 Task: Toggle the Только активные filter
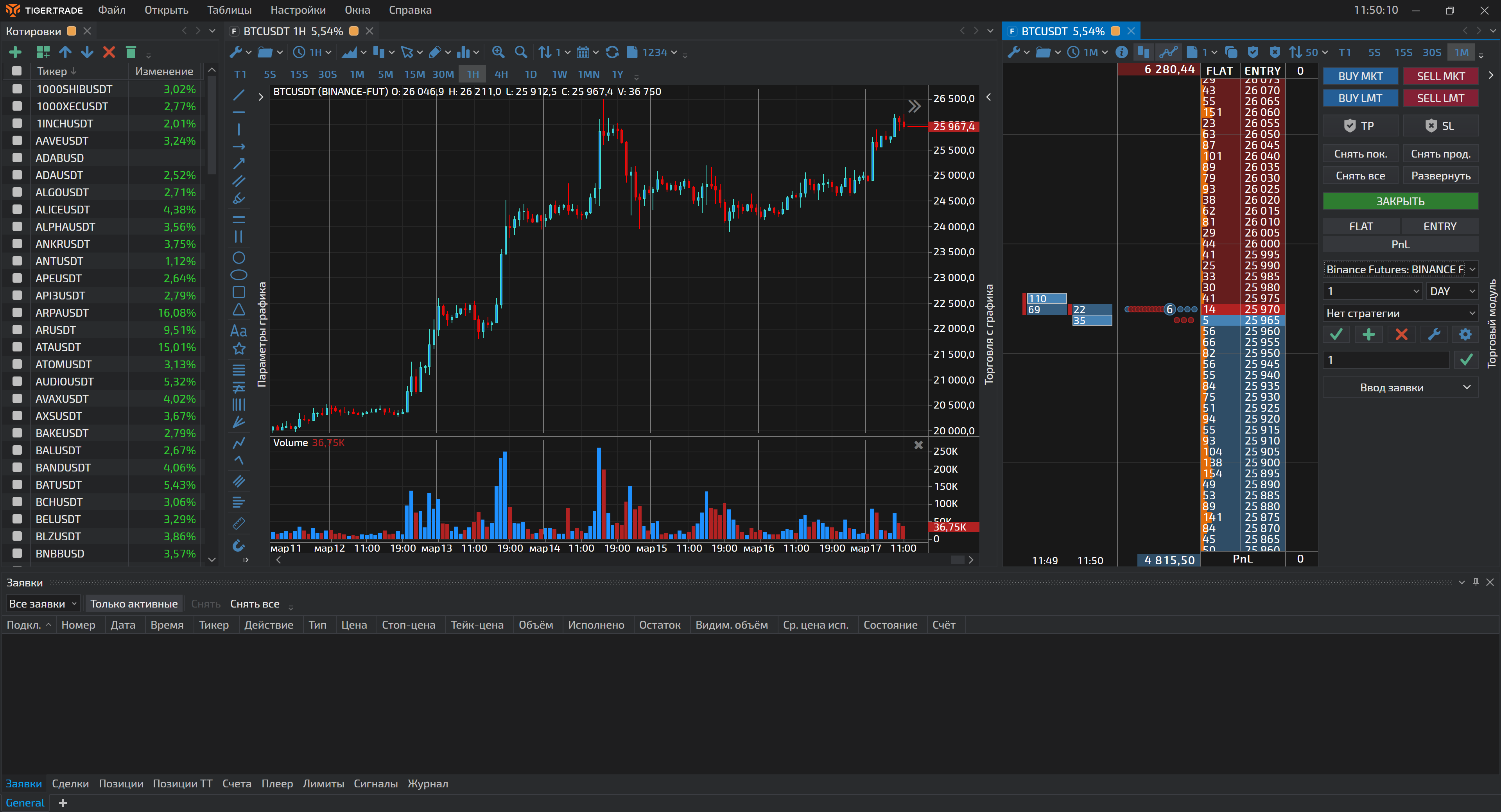(x=133, y=604)
